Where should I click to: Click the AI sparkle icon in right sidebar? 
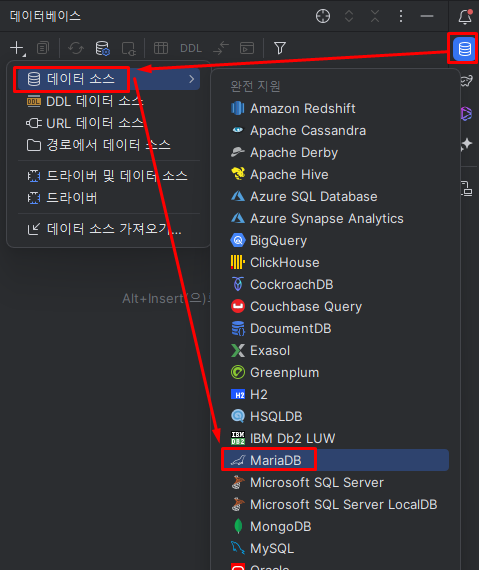coord(466,144)
